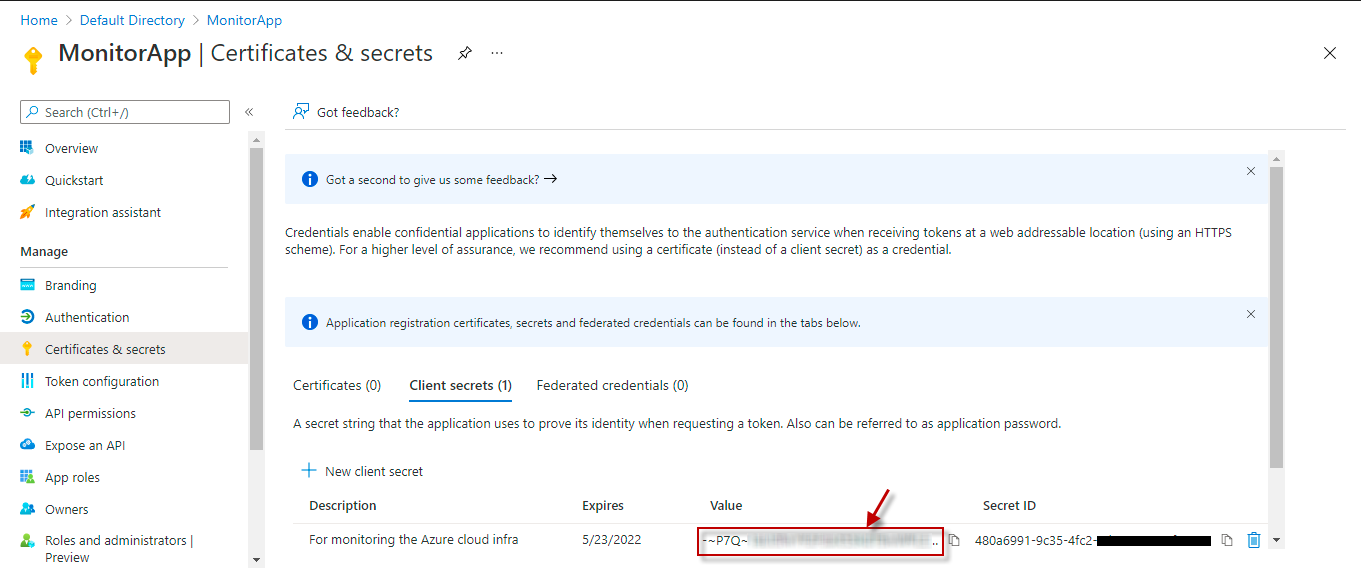Open Branding menu item
This screenshot has height=568, width=1361.
pos(71,285)
